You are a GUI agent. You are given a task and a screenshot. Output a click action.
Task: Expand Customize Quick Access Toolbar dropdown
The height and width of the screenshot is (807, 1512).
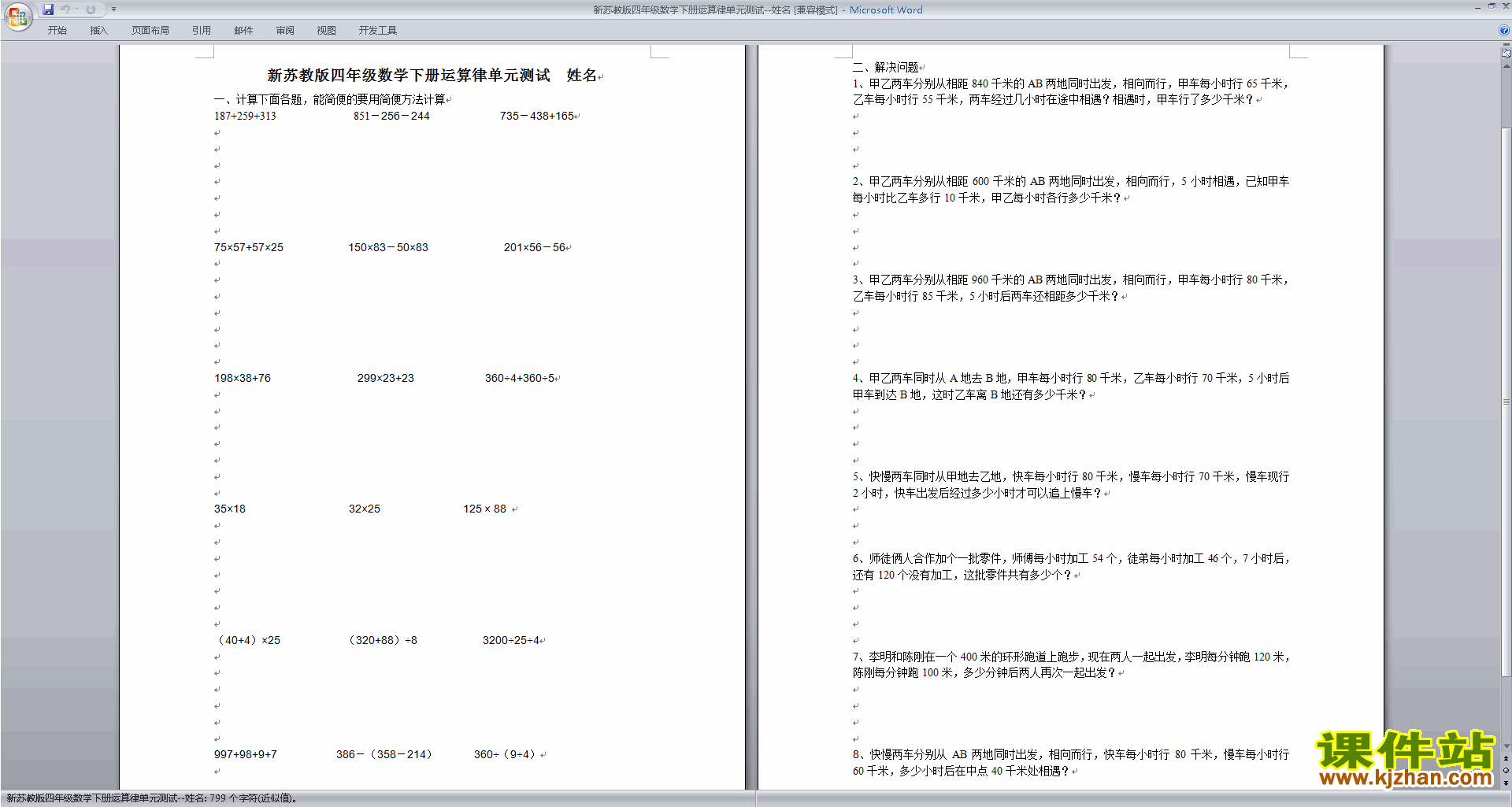(113, 9)
